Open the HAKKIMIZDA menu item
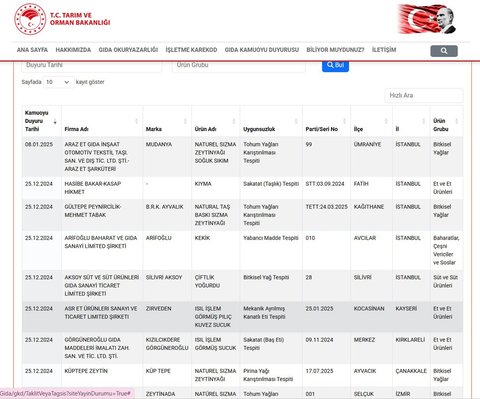 point(73,50)
